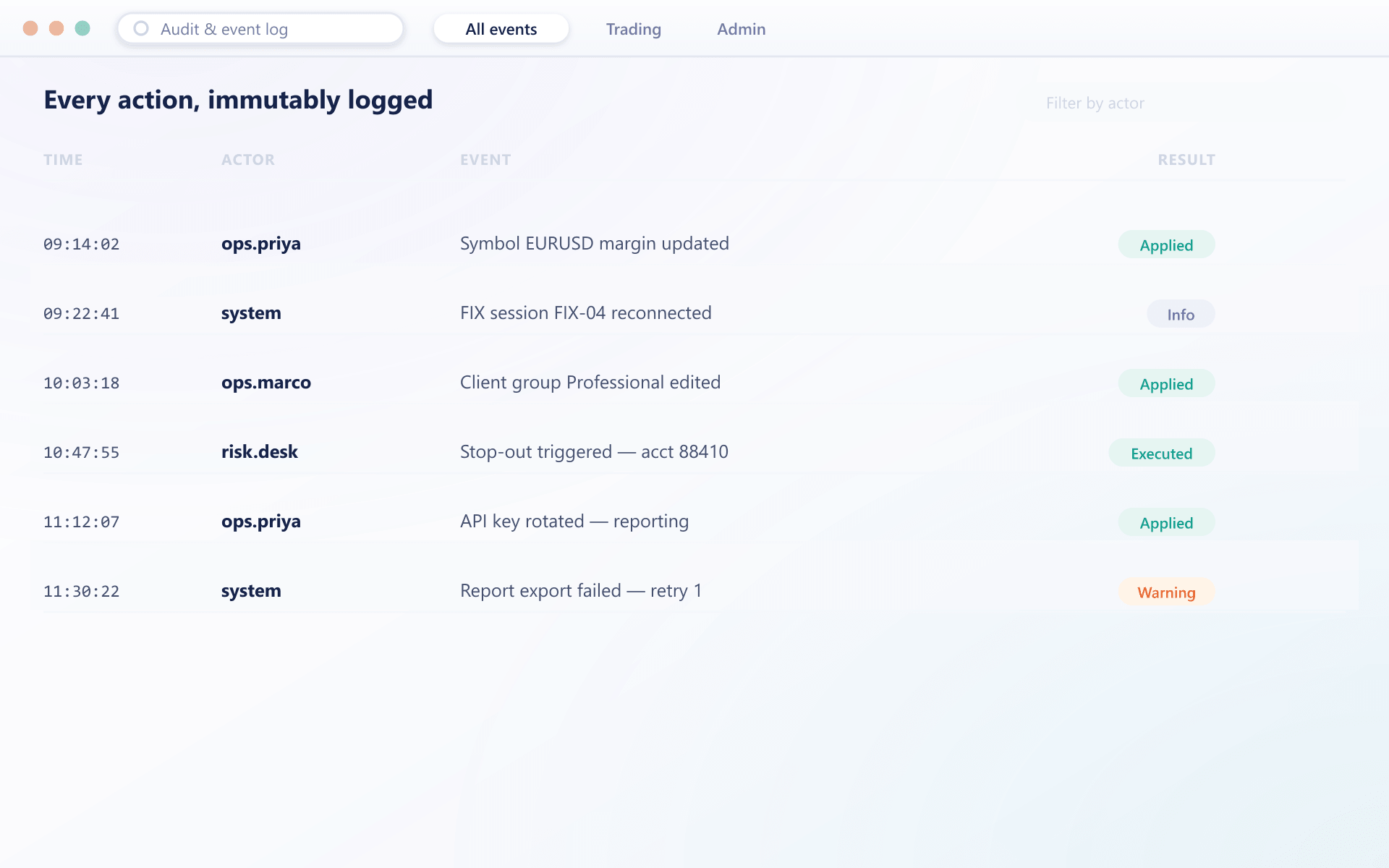This screenshot has width=1389, height=868.
Task: Click Applied badge for Client group event
Action: pyautogui.click(x=1166, y=383)
